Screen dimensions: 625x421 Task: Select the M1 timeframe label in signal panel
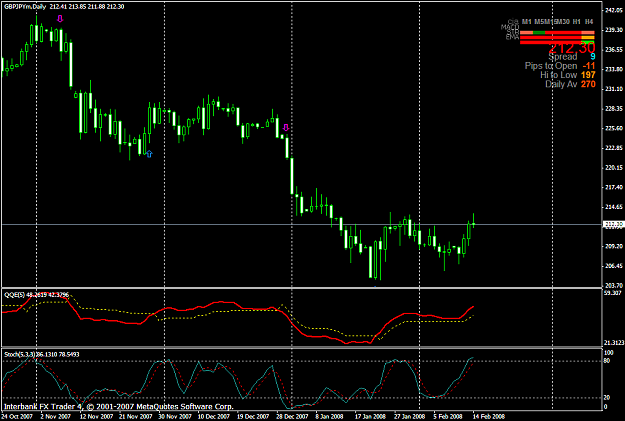click(527, 22)
